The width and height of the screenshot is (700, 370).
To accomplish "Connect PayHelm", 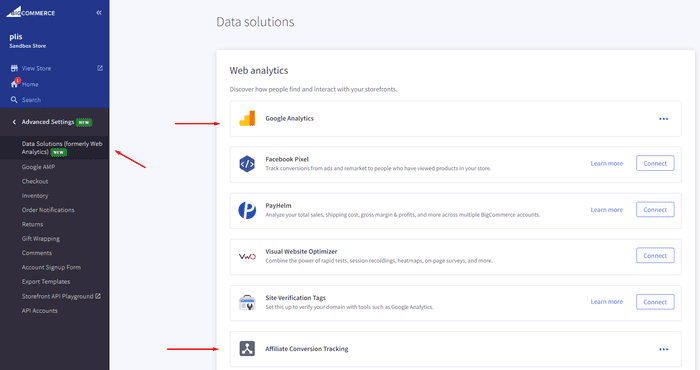I will coord(655,209).
